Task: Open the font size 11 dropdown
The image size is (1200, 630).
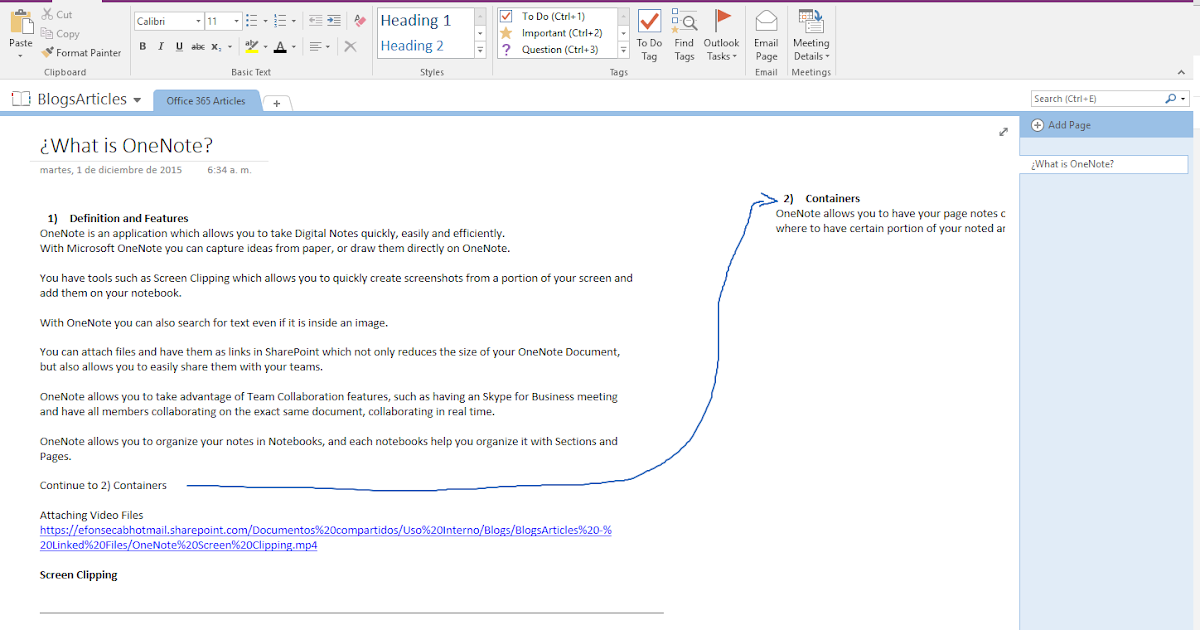Action: pyautogui.click(x=236, y=21)
